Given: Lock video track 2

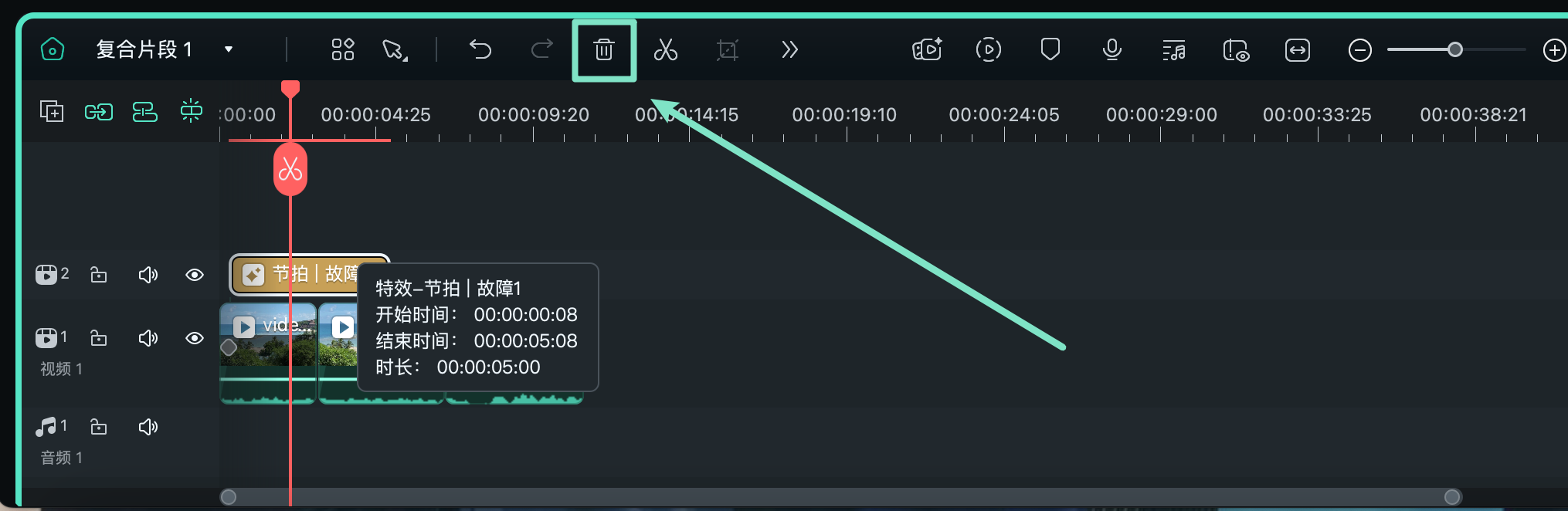Looking at the screenshot, I should pos(99,275).
